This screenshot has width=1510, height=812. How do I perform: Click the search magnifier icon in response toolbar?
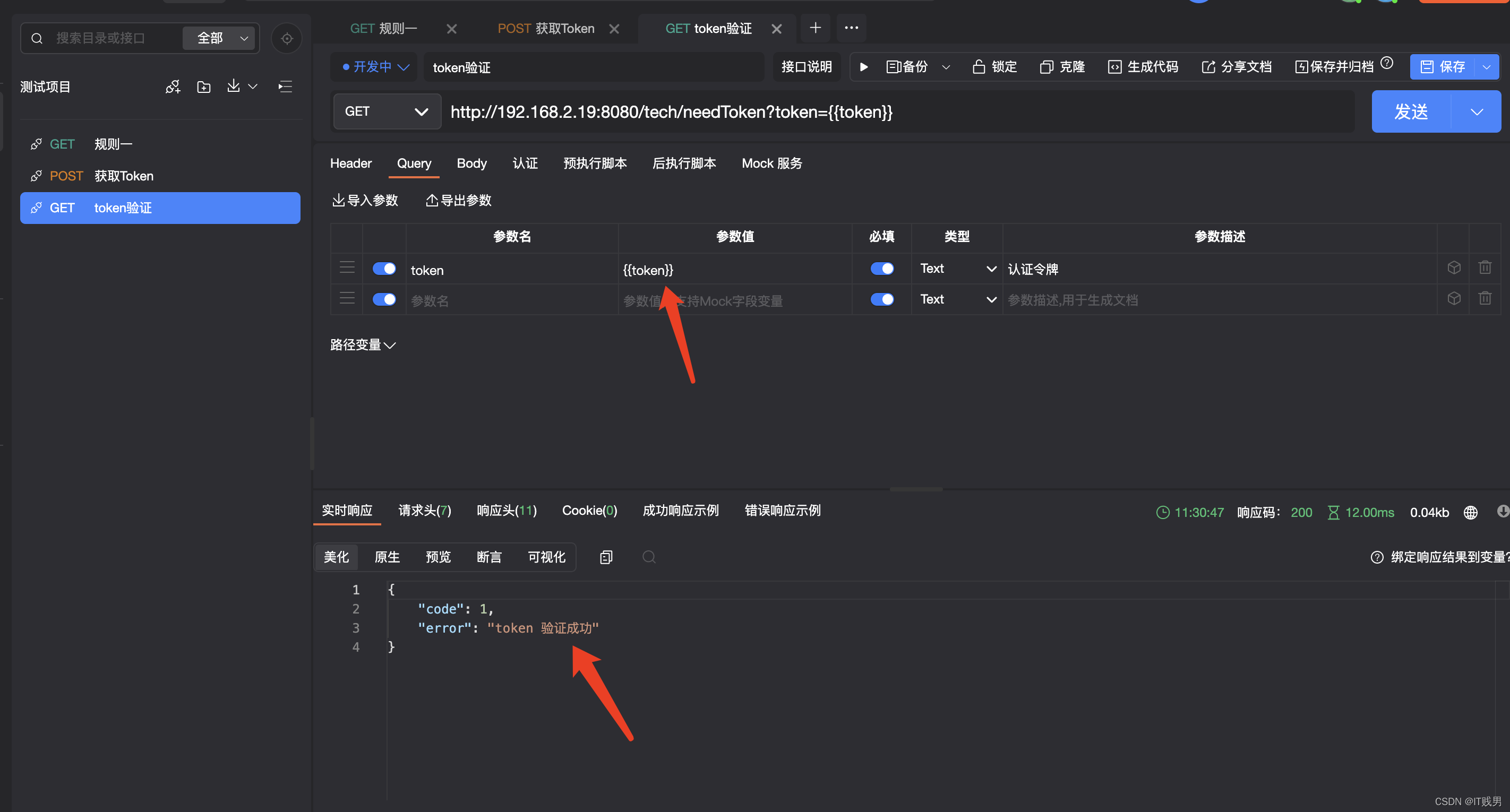point(648,557)
